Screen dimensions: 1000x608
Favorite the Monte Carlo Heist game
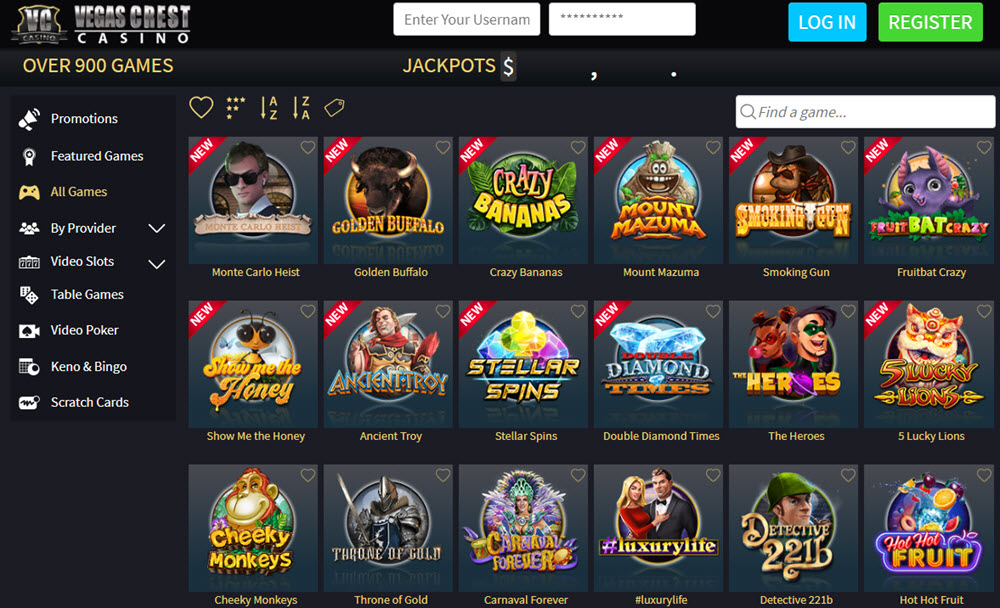tap(307, 147)
